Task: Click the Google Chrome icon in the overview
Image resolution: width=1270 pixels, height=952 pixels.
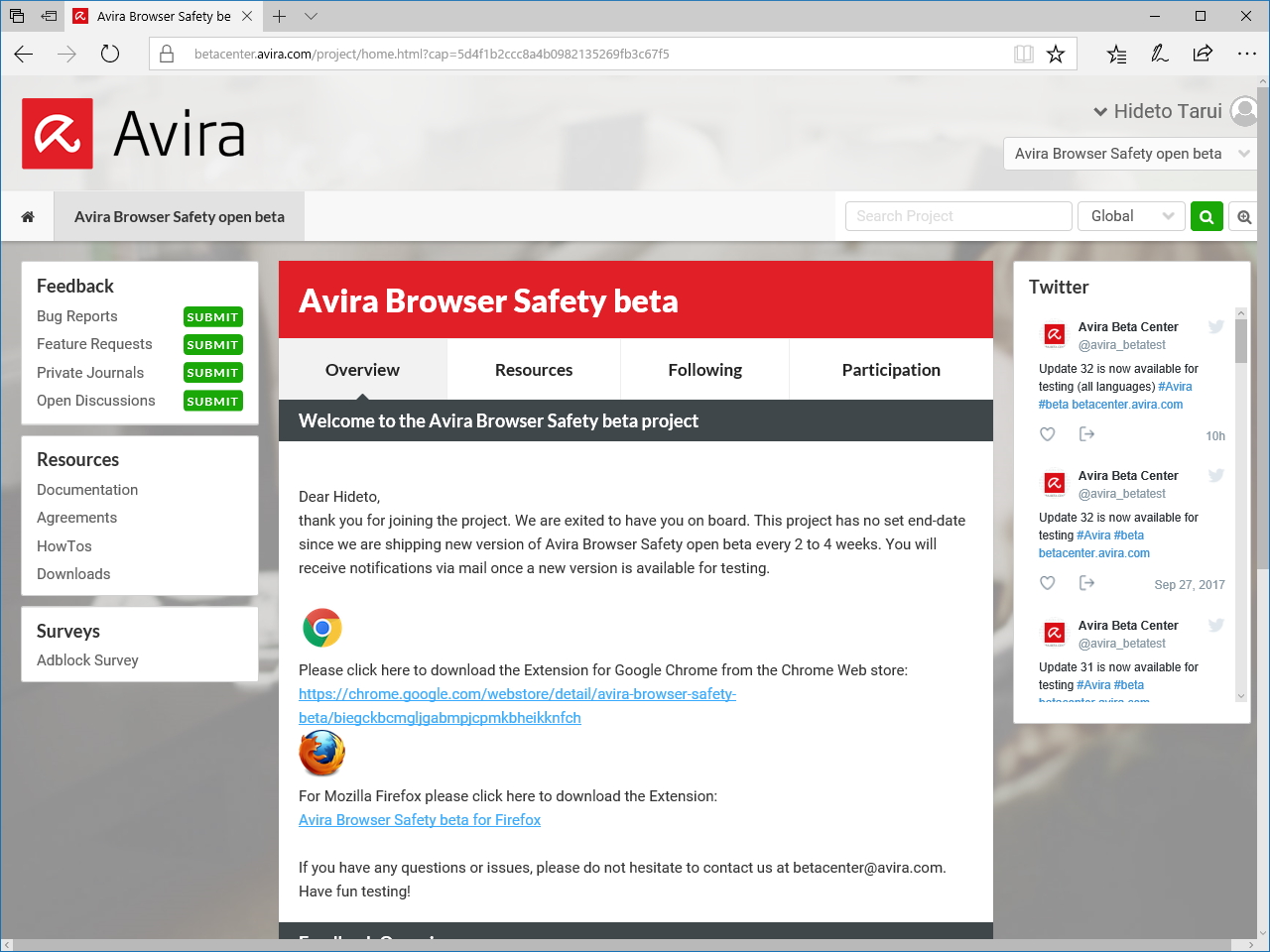Action: [x=321, y=628]
